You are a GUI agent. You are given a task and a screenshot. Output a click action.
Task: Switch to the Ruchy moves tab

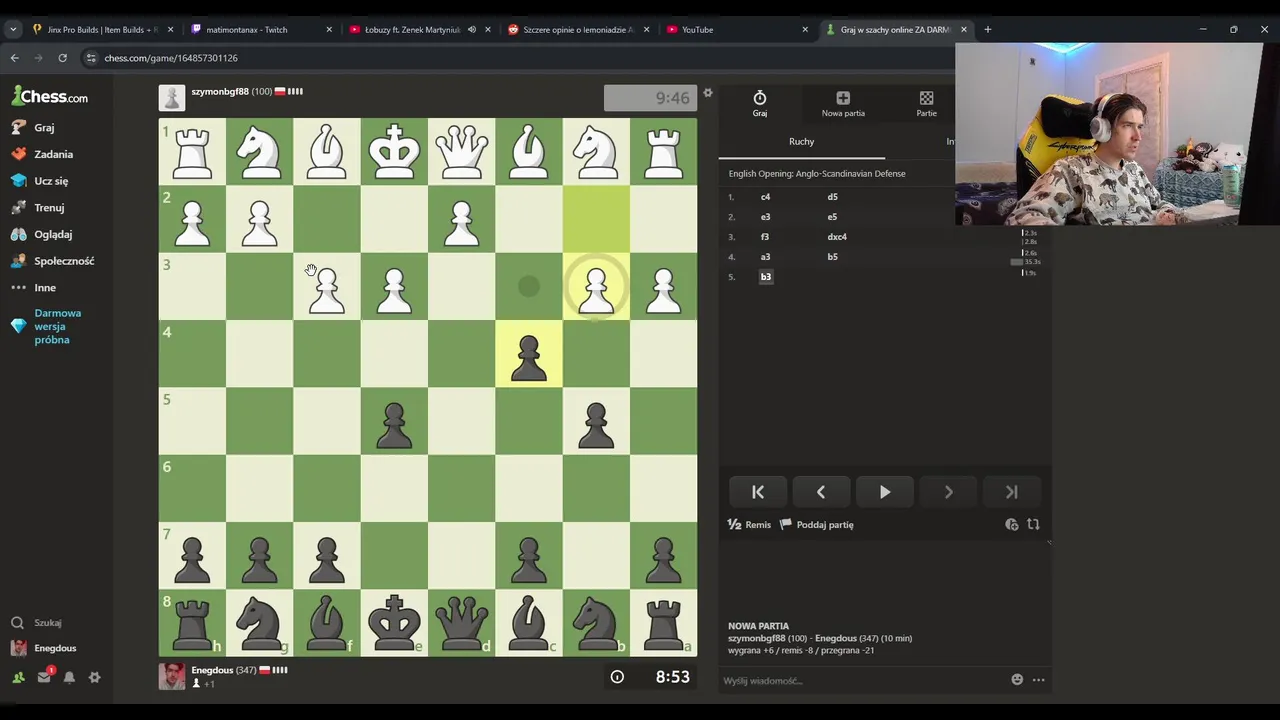point(801,142)
